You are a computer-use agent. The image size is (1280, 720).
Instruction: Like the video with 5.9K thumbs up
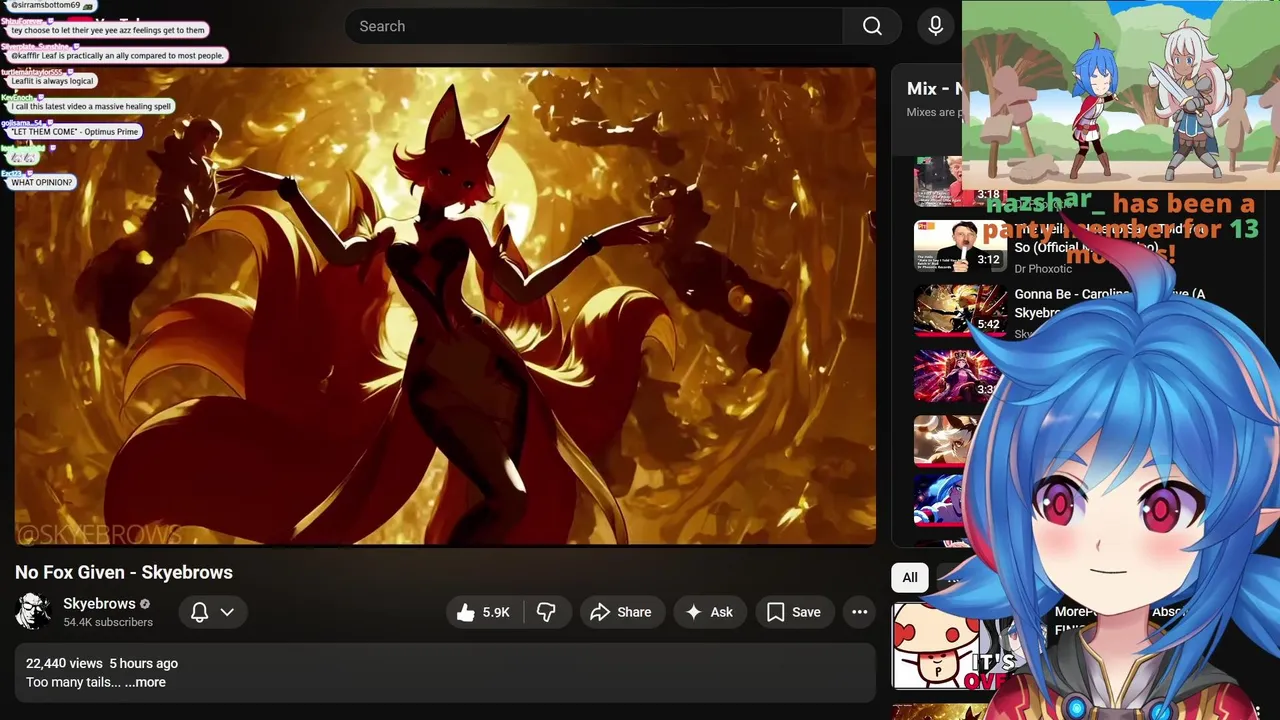click(x=484, y=612)
